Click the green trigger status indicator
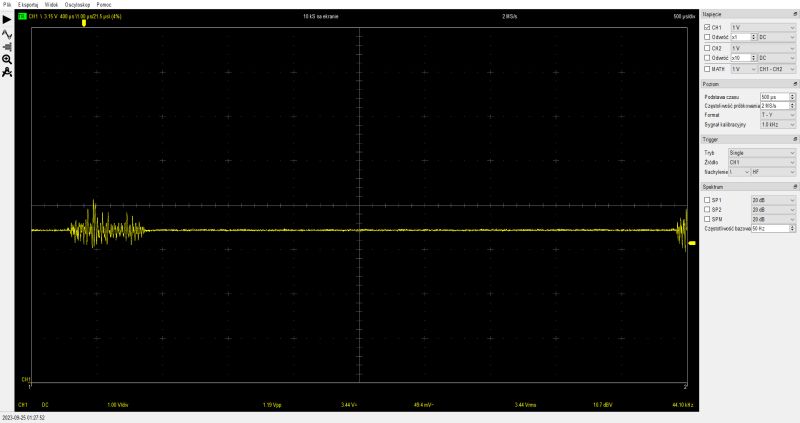This screenshot has height=423, width=800. coord(22,16)
